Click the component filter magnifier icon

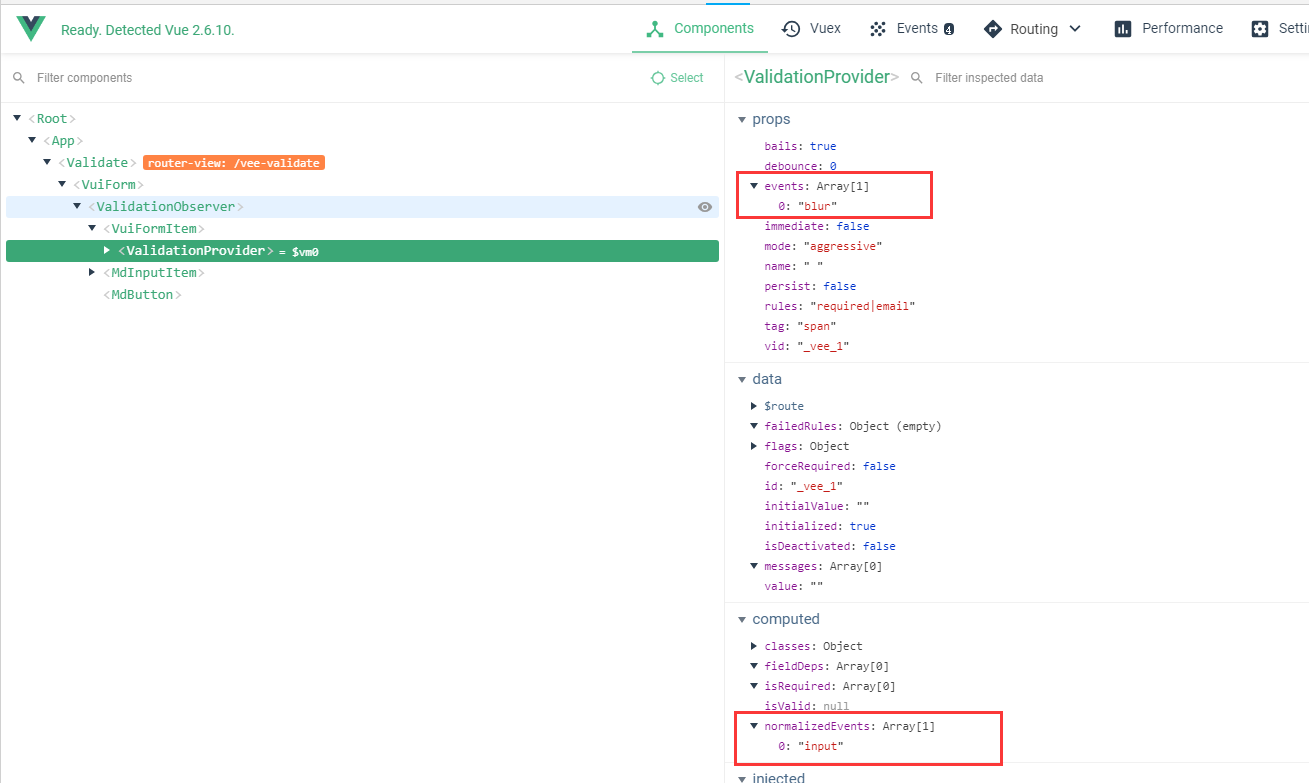pos(18,77)
